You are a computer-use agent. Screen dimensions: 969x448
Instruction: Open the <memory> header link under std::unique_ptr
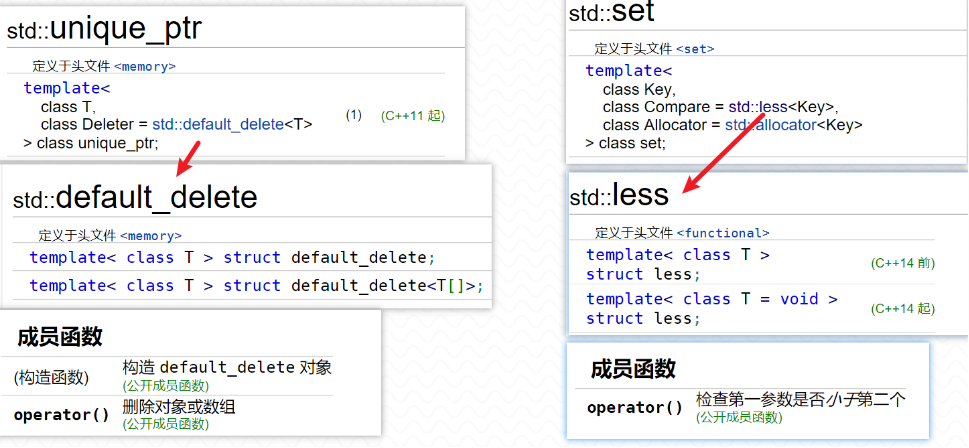point(145,66)
